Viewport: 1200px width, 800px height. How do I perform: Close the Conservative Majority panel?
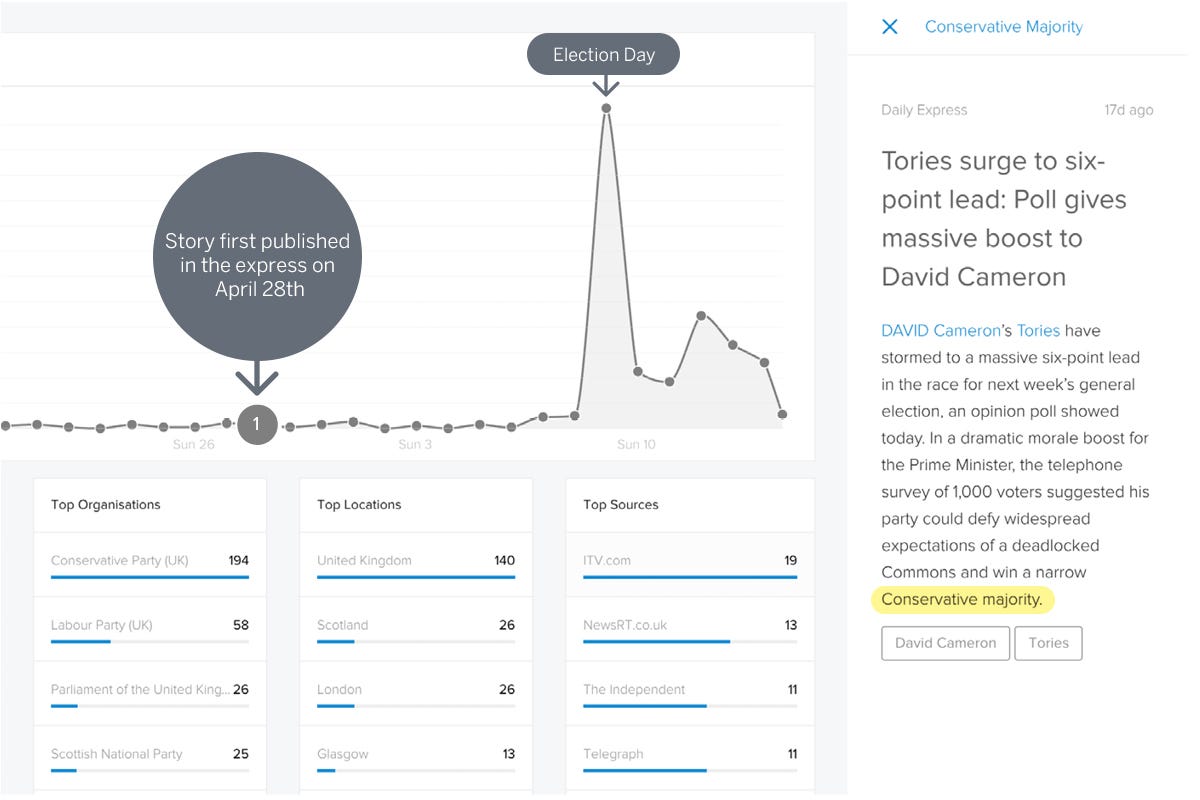(889, 27)
